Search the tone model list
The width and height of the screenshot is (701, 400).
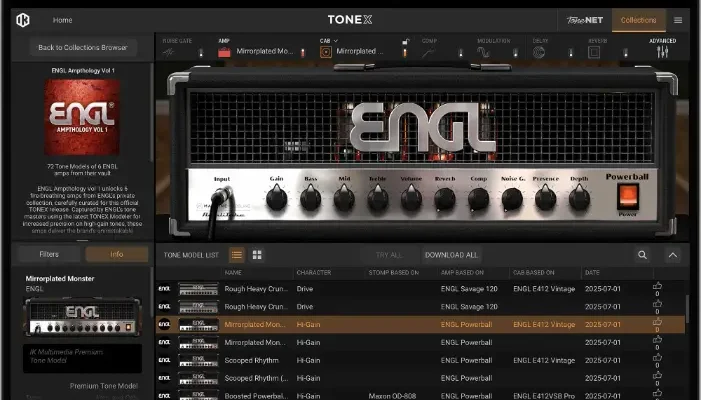point(642,255)
